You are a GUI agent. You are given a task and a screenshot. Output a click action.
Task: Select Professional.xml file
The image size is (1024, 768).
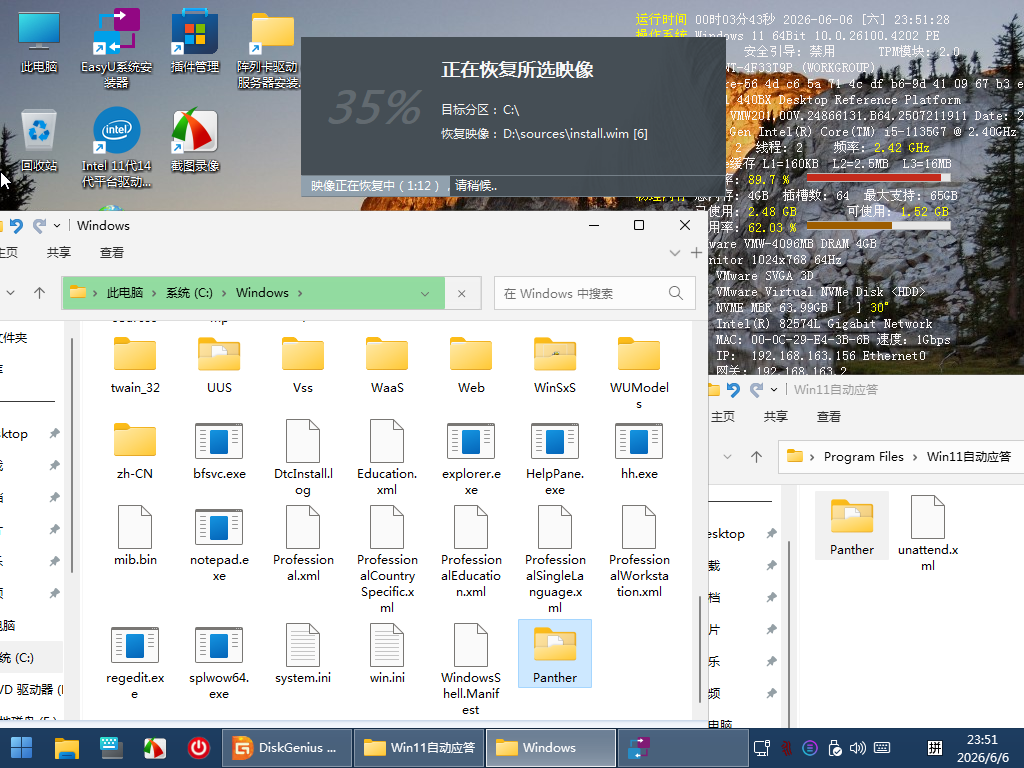[x=303, y=545]
